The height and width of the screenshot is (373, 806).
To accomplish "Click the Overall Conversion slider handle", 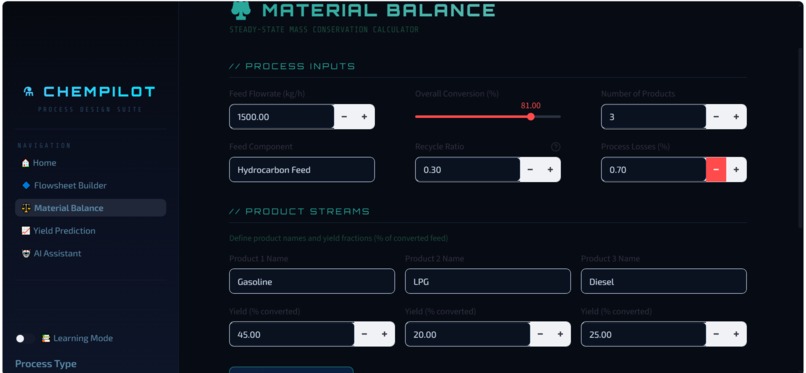I will [531, 117].
